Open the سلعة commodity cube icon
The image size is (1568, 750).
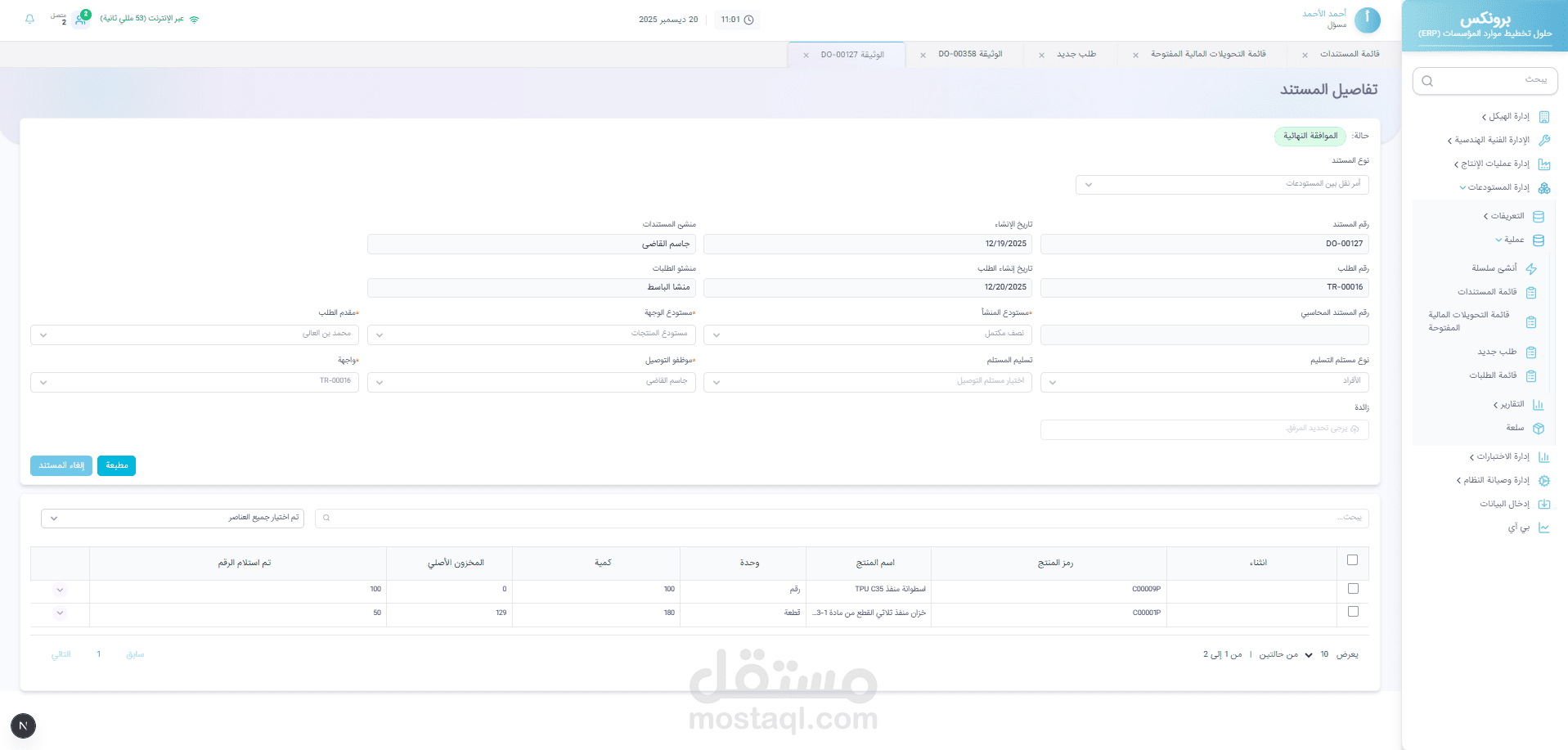coord(1539,428)
